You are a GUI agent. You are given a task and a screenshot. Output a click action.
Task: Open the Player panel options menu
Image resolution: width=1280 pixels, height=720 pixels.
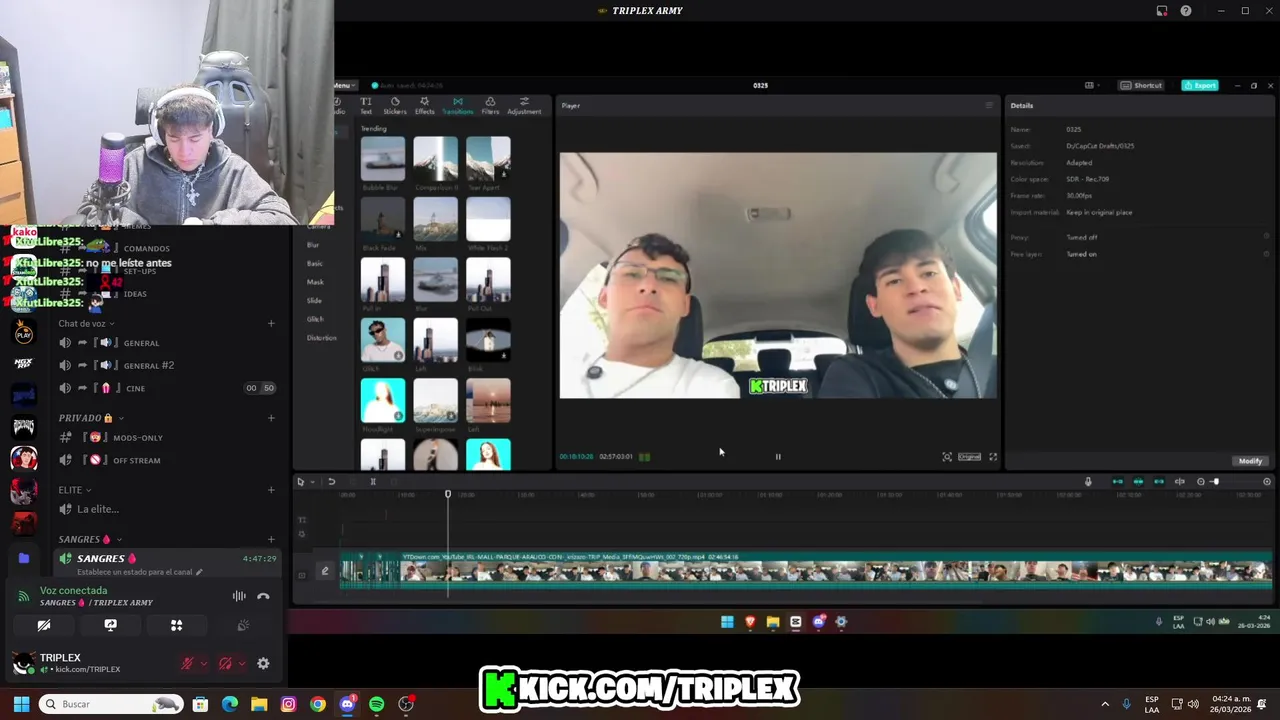(x=989, y=105)
